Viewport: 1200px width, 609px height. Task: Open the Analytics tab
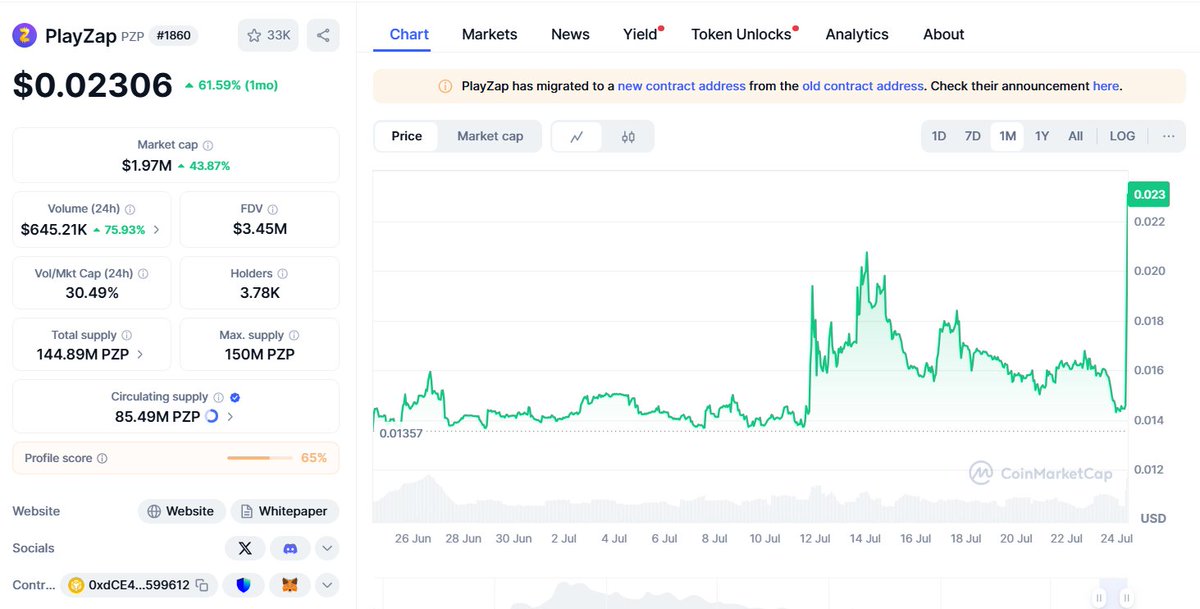[x=857, y=34]
